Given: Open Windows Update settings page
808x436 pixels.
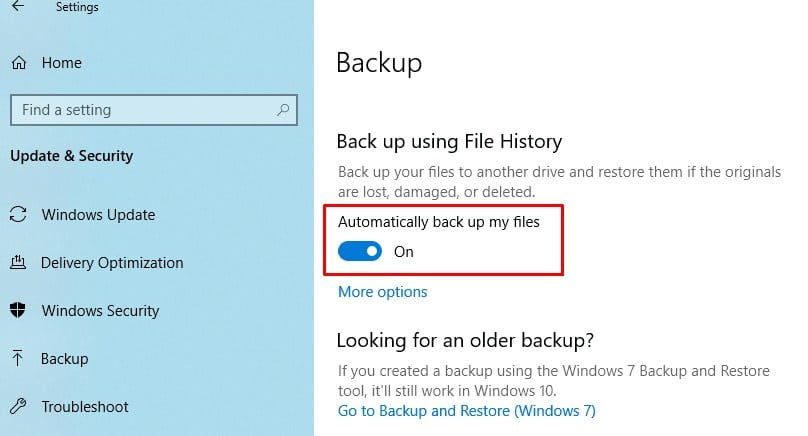Looking at the screenshot, I should [98, 214].
